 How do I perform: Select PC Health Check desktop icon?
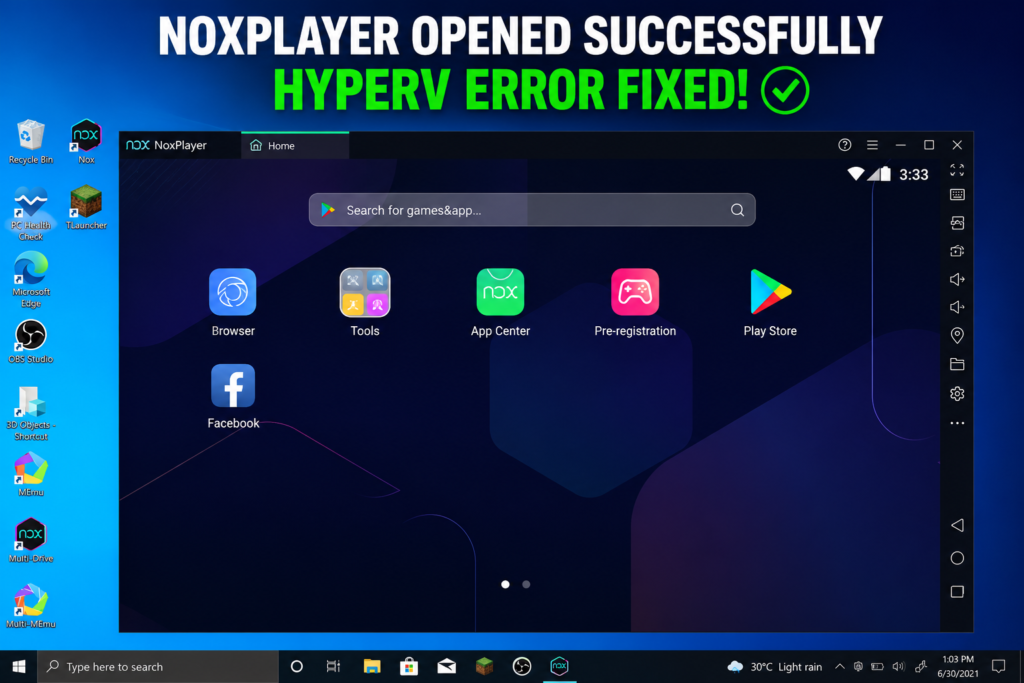coord(30,214)
